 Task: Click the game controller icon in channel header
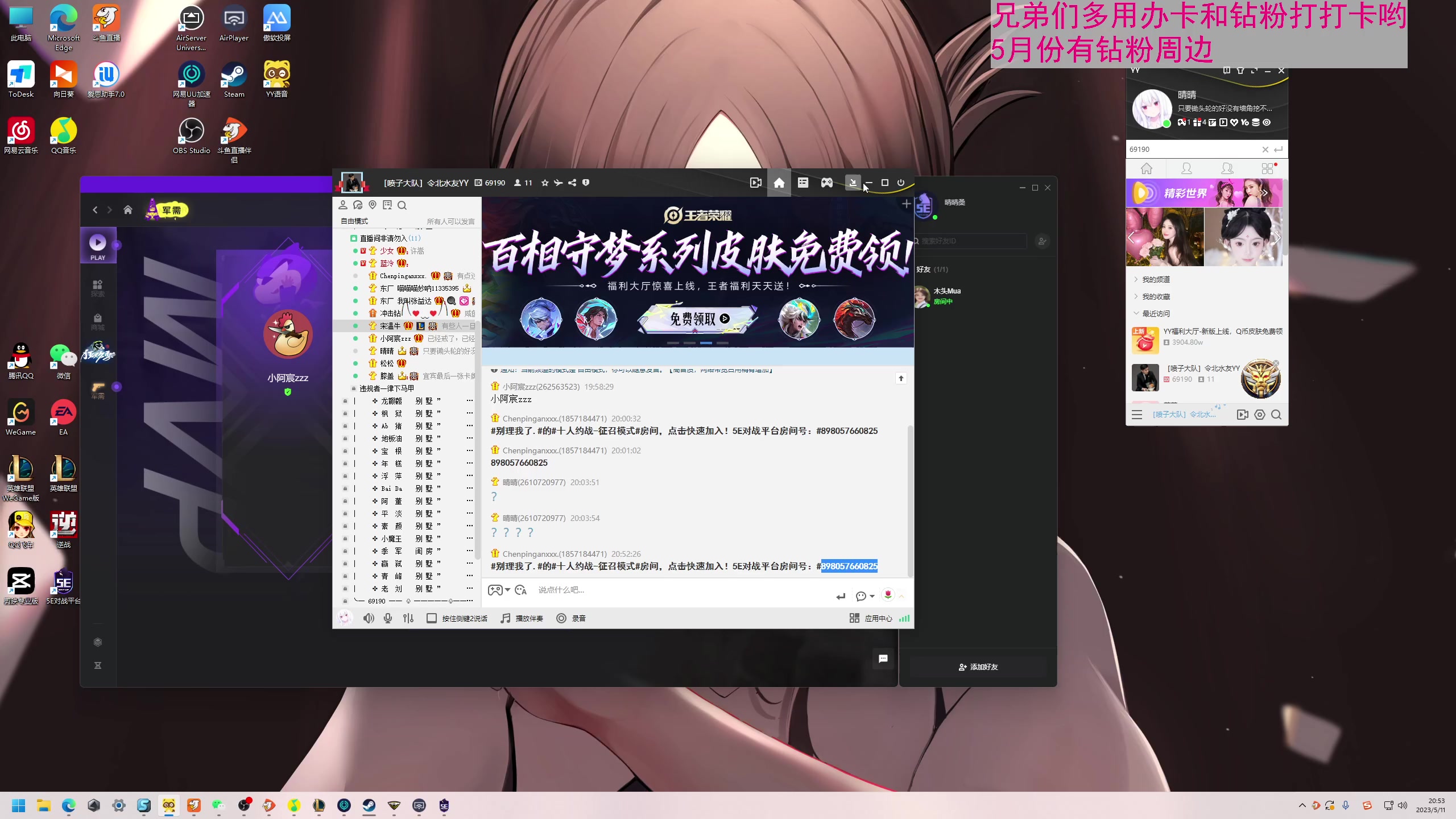click(826, 183)
